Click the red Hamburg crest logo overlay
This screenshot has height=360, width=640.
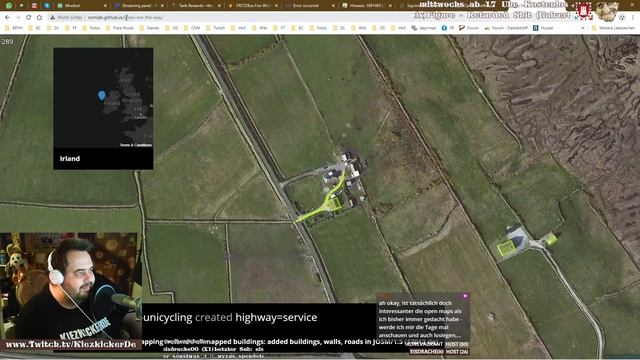[x=584, y=11]
